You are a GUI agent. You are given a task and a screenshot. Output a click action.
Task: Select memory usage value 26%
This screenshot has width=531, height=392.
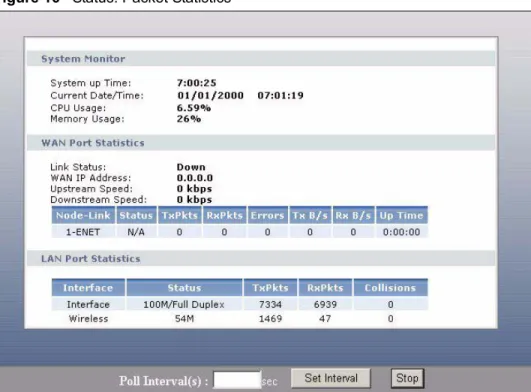coord(189,119)
